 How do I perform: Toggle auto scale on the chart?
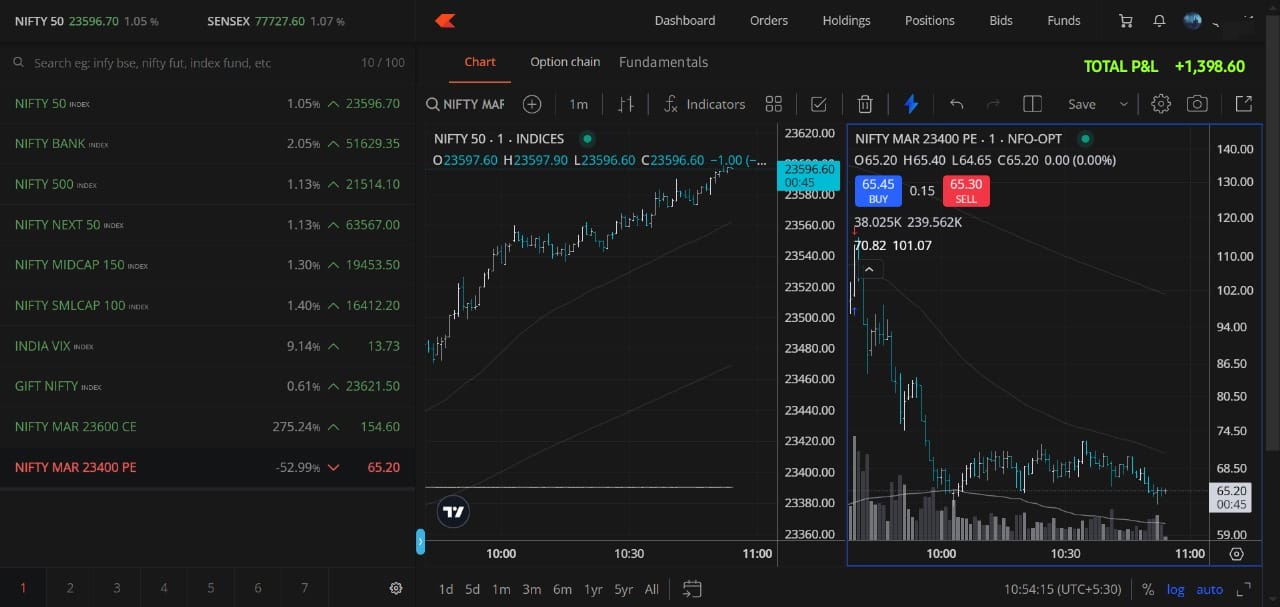pos(1209,589)
